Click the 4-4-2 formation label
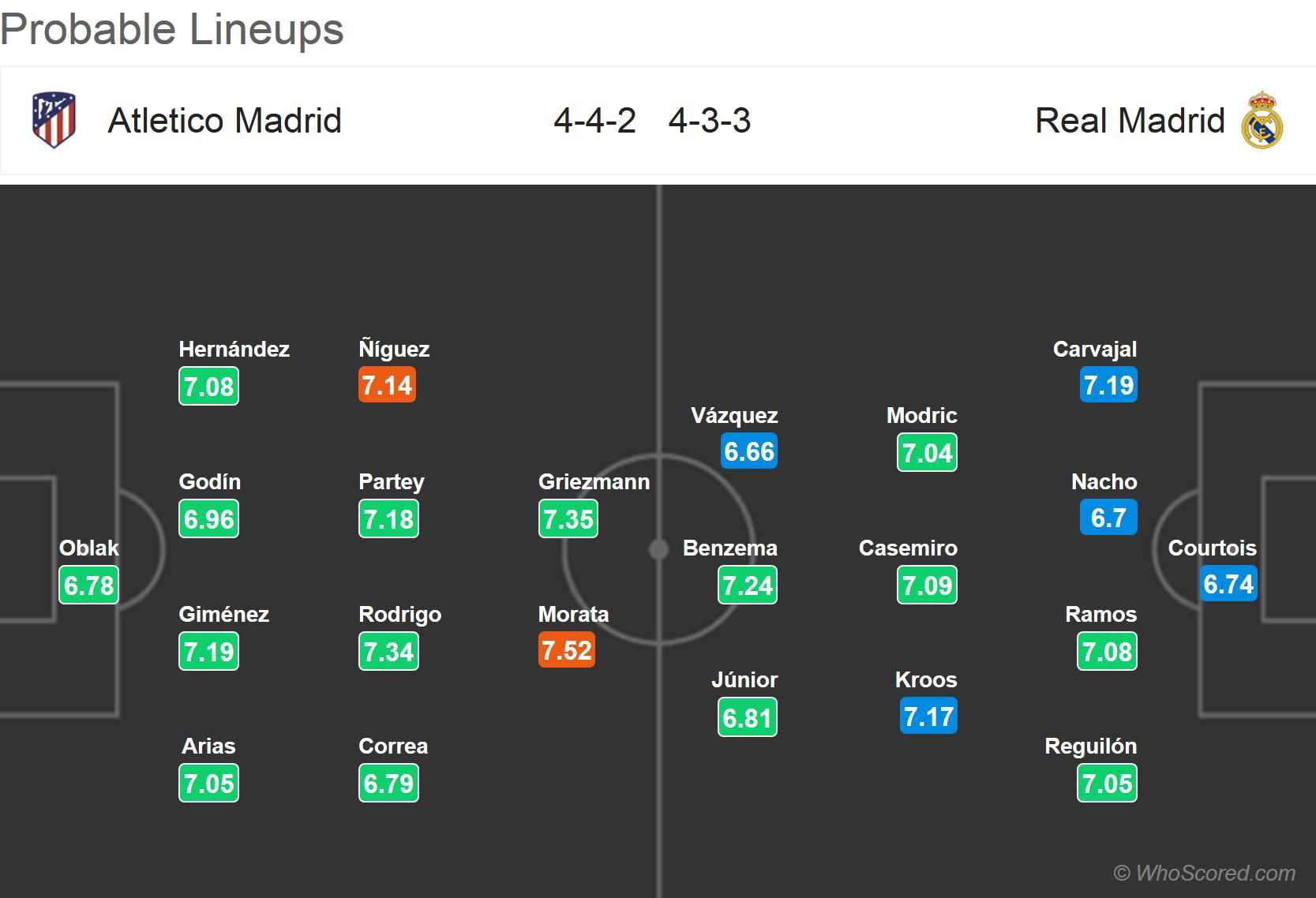Viewport: 1316px width, 898px height. (594, 121)
